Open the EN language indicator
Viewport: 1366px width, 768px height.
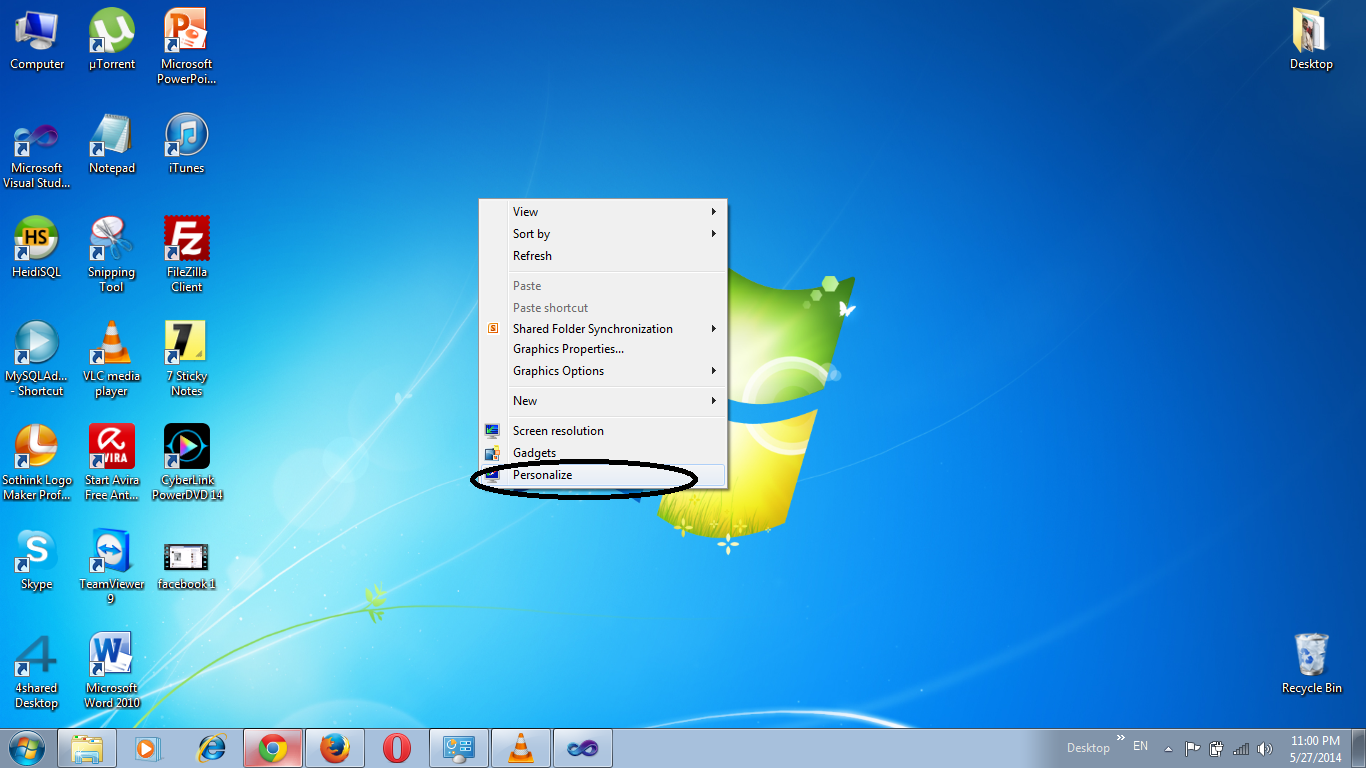pos(1140,746)
